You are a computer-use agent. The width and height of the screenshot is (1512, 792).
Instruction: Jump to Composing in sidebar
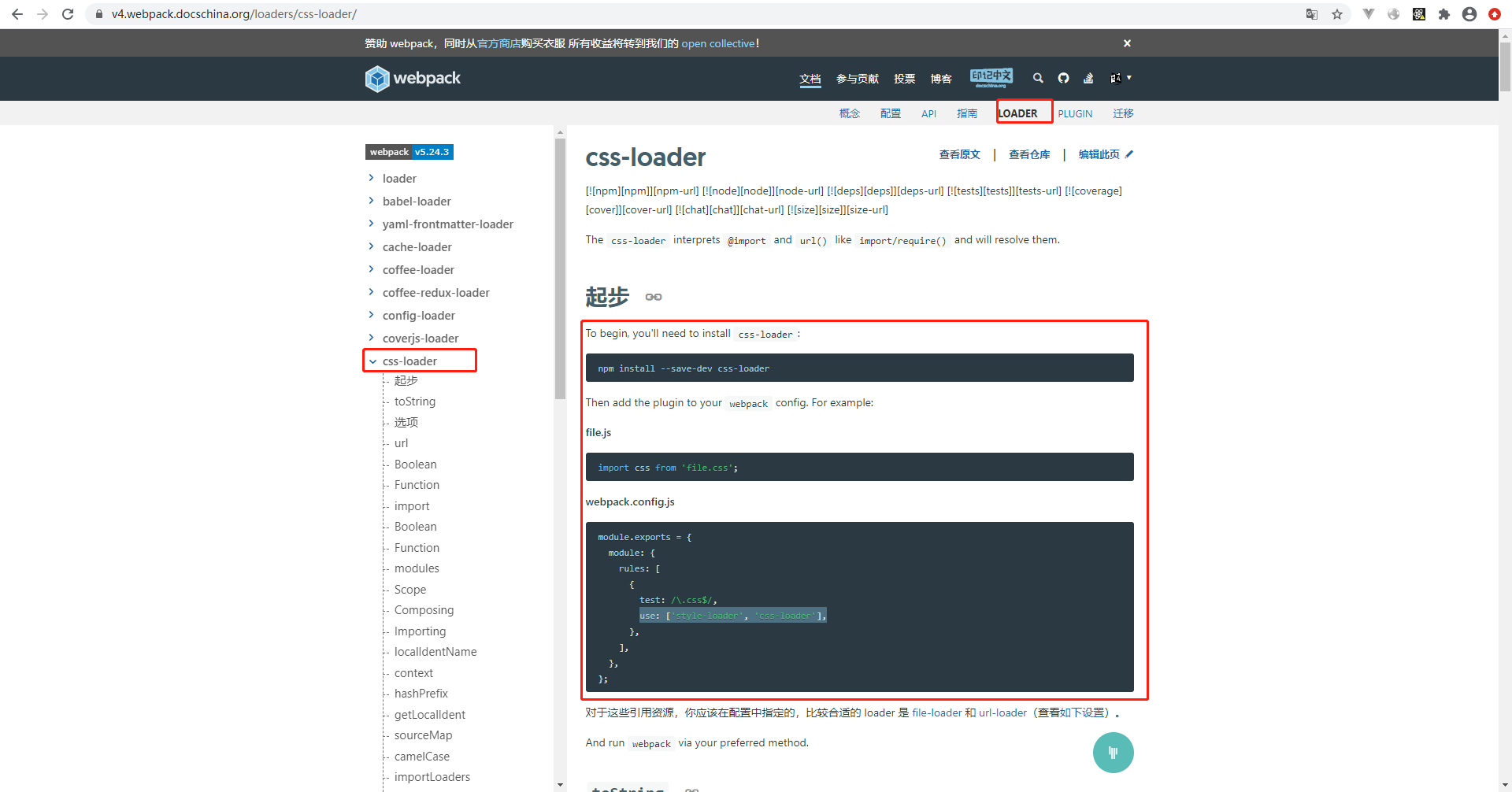coord(424,610)
